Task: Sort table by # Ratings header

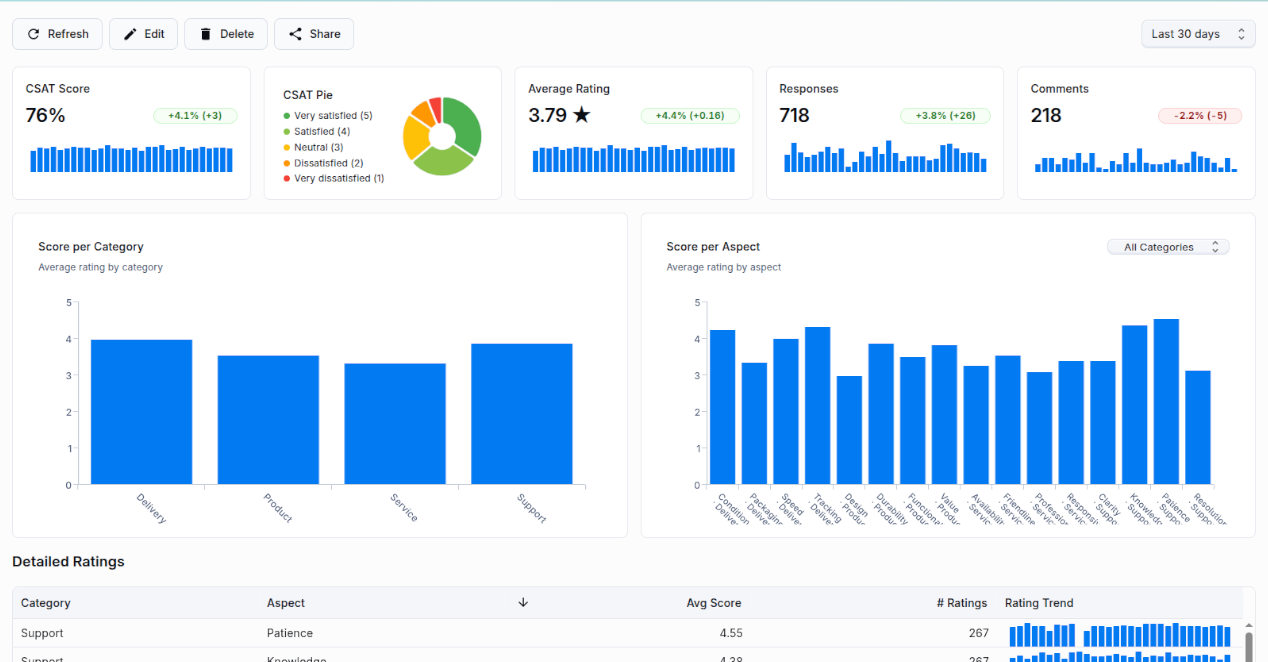Action: coord(961,603)
